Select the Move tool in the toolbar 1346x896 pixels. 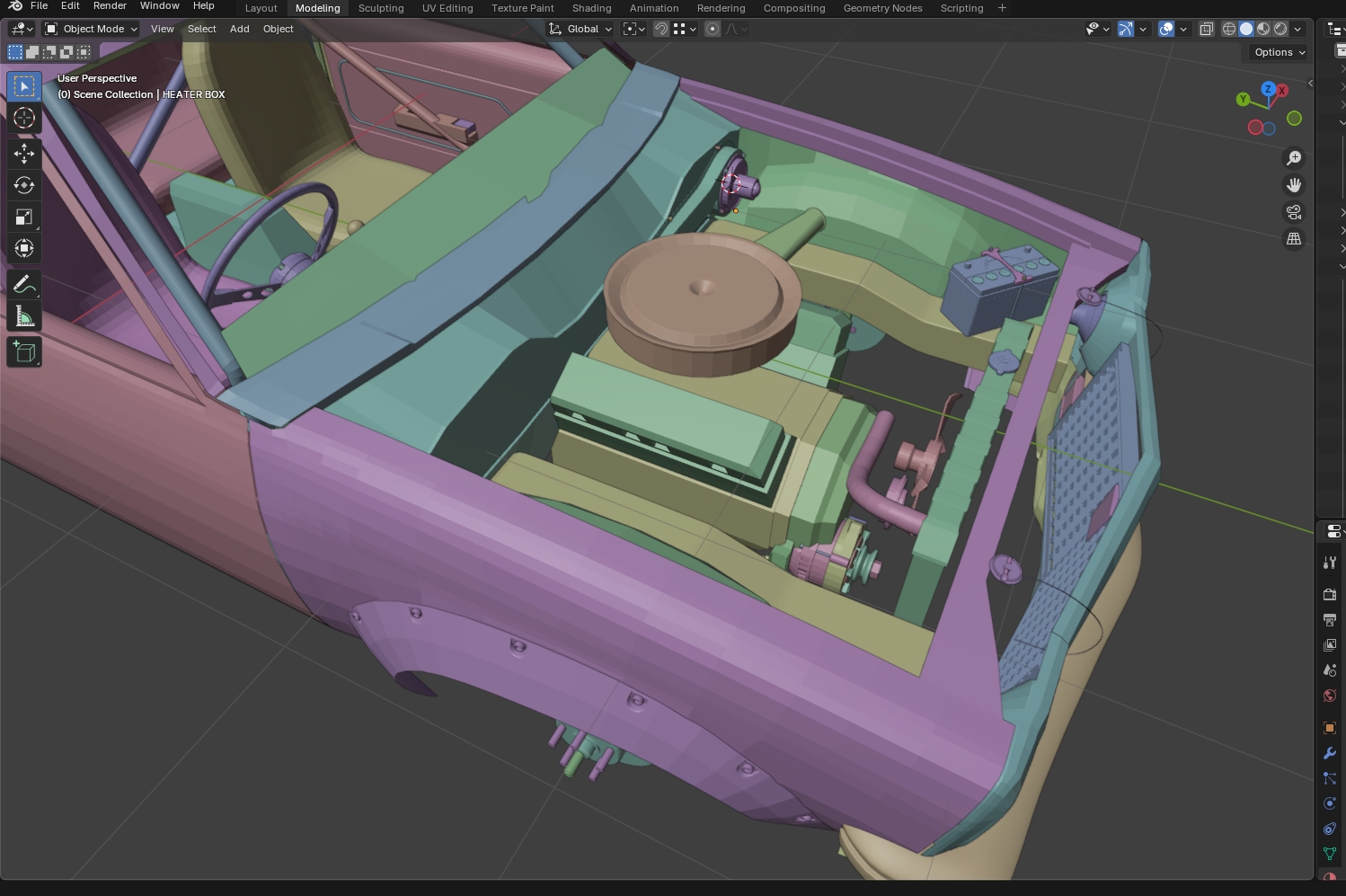click(24, 154)
